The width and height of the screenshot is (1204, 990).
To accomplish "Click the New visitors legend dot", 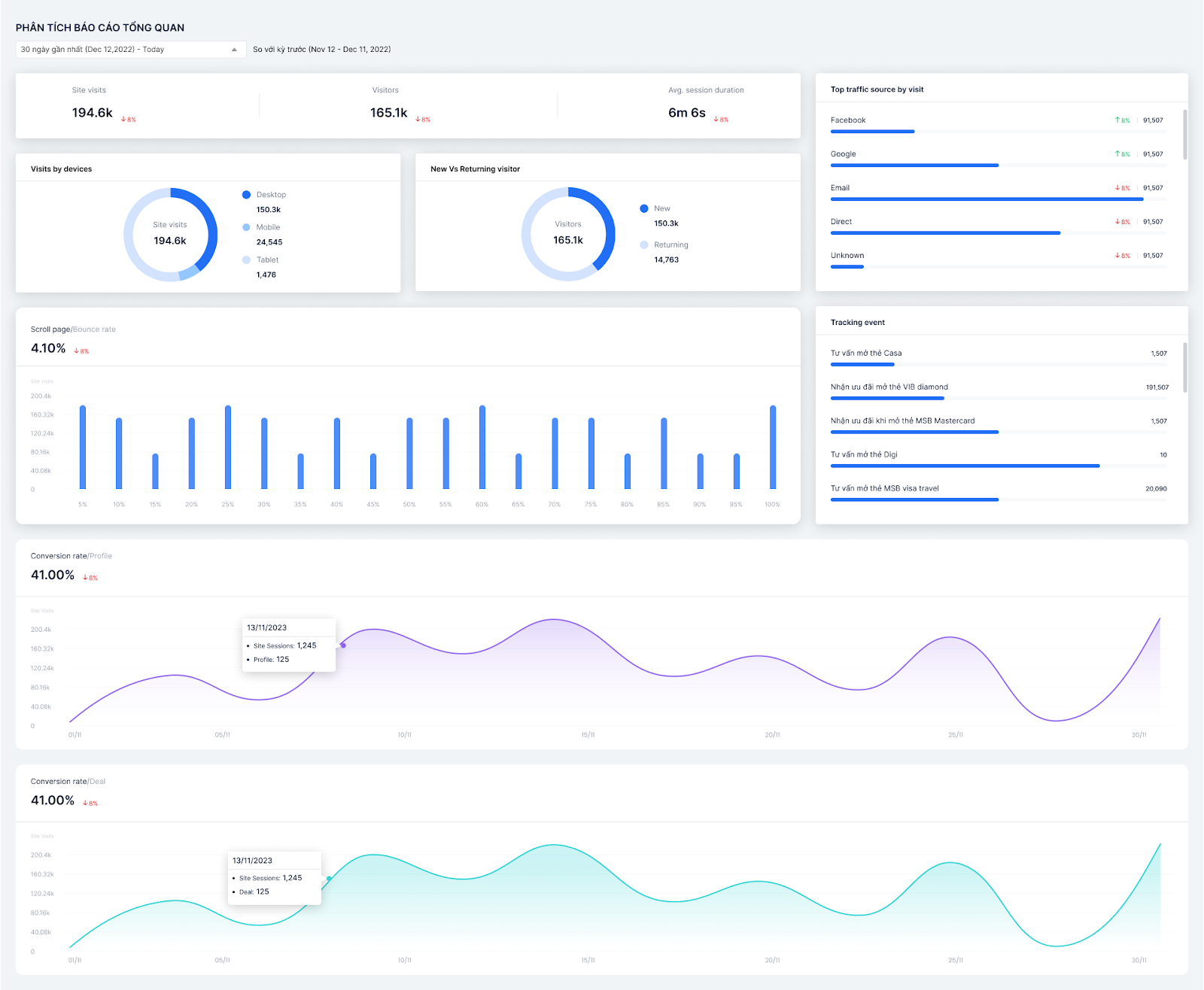I will pos(644,208).
